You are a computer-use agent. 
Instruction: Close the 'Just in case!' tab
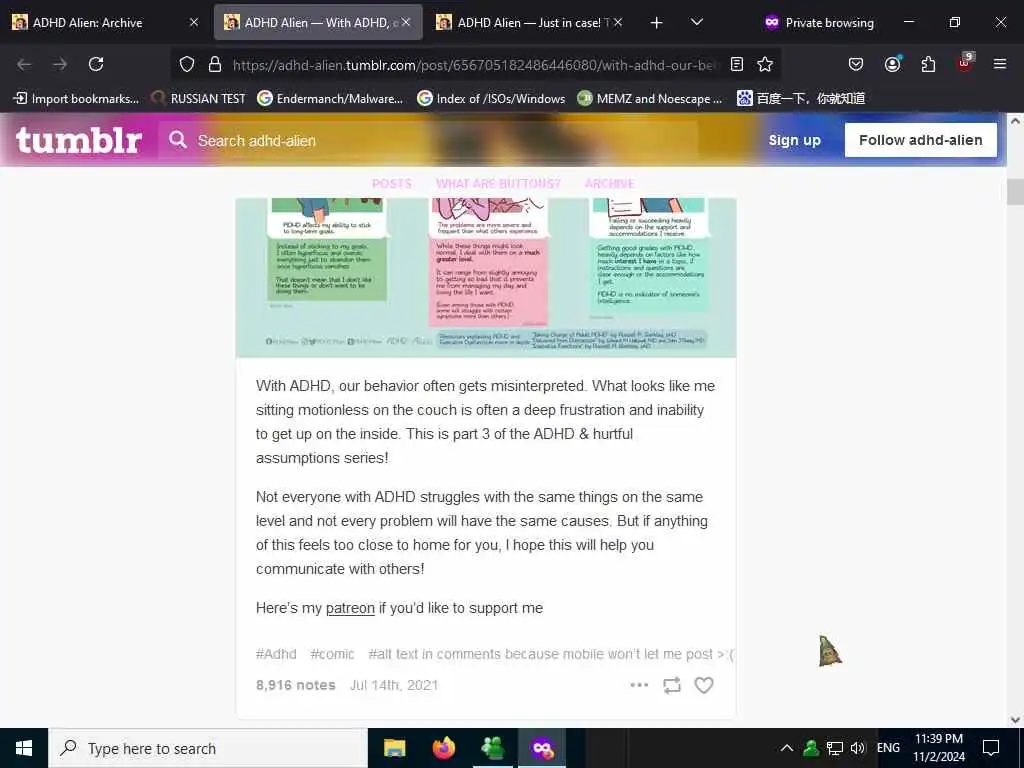618,22
